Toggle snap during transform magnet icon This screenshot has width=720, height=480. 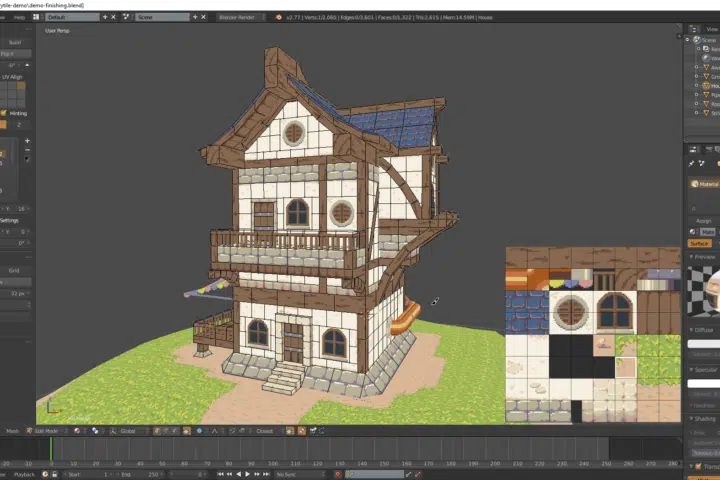tap(233, 431)
